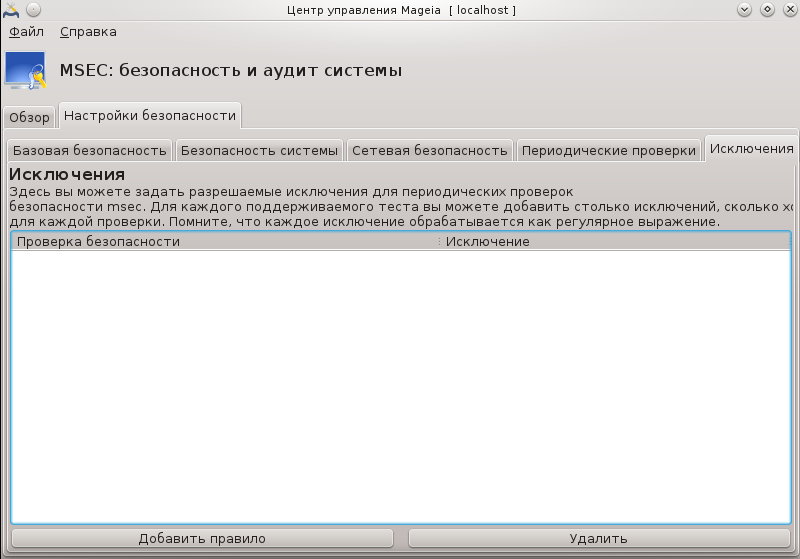The image size is (800, 559).
Task: Select the Исключения tab
Action: click(x=751, y=148)
